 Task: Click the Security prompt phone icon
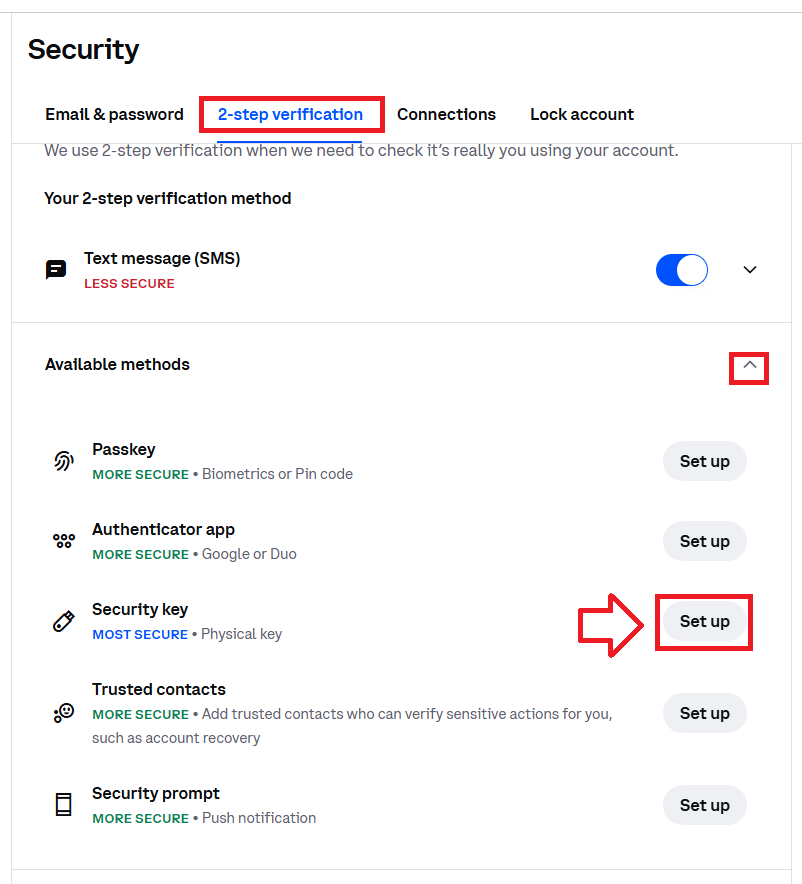(x=64, y=805)
